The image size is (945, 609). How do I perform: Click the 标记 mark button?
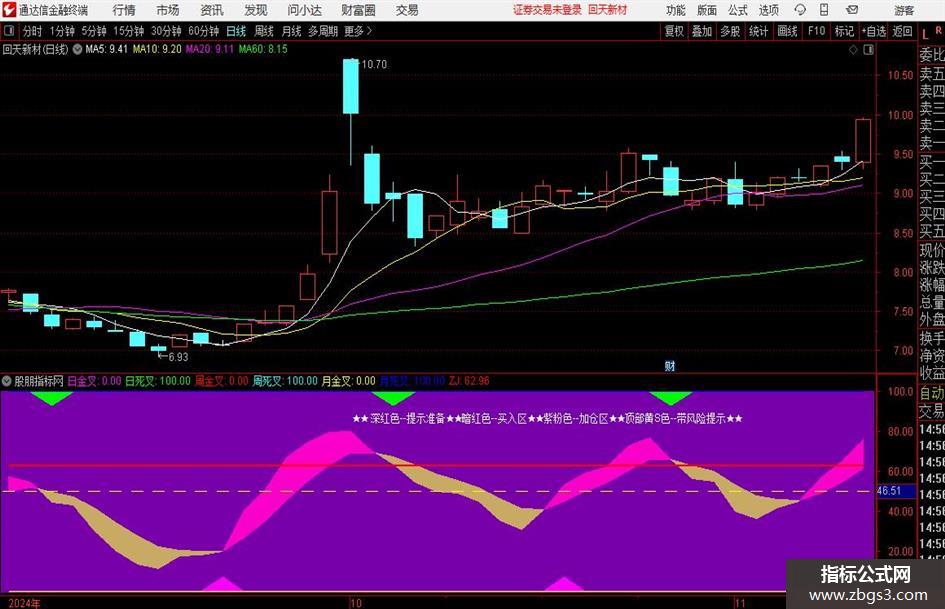(x=844, y=31)
